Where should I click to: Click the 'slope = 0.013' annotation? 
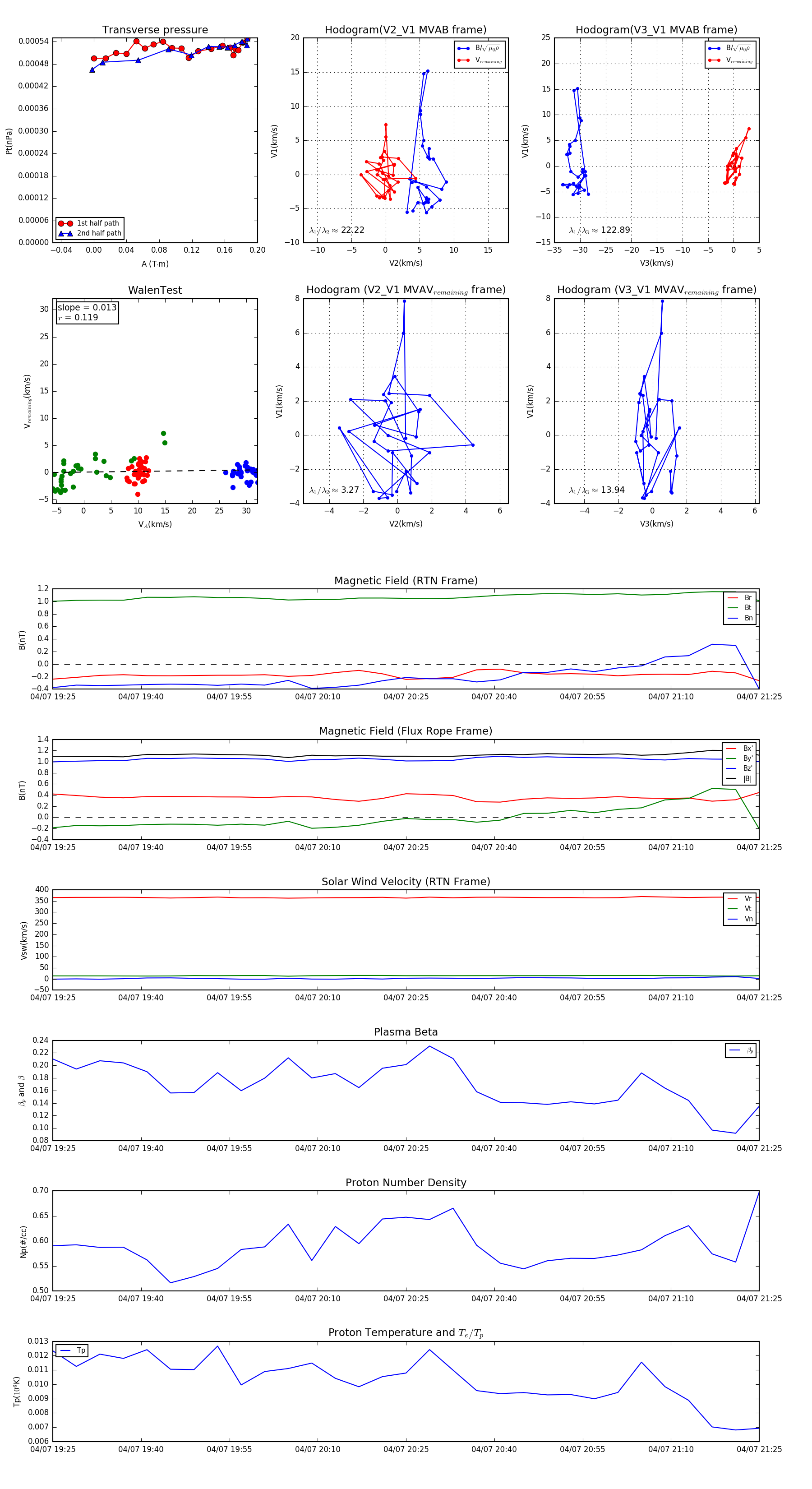pyautogui.click(x=87, y=308)
